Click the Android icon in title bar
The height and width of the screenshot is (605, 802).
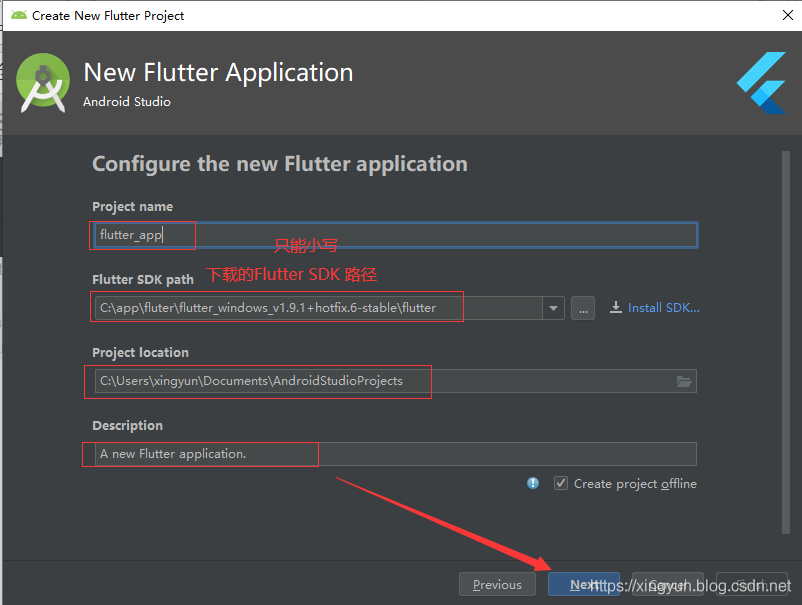click(x=18, y=15)
